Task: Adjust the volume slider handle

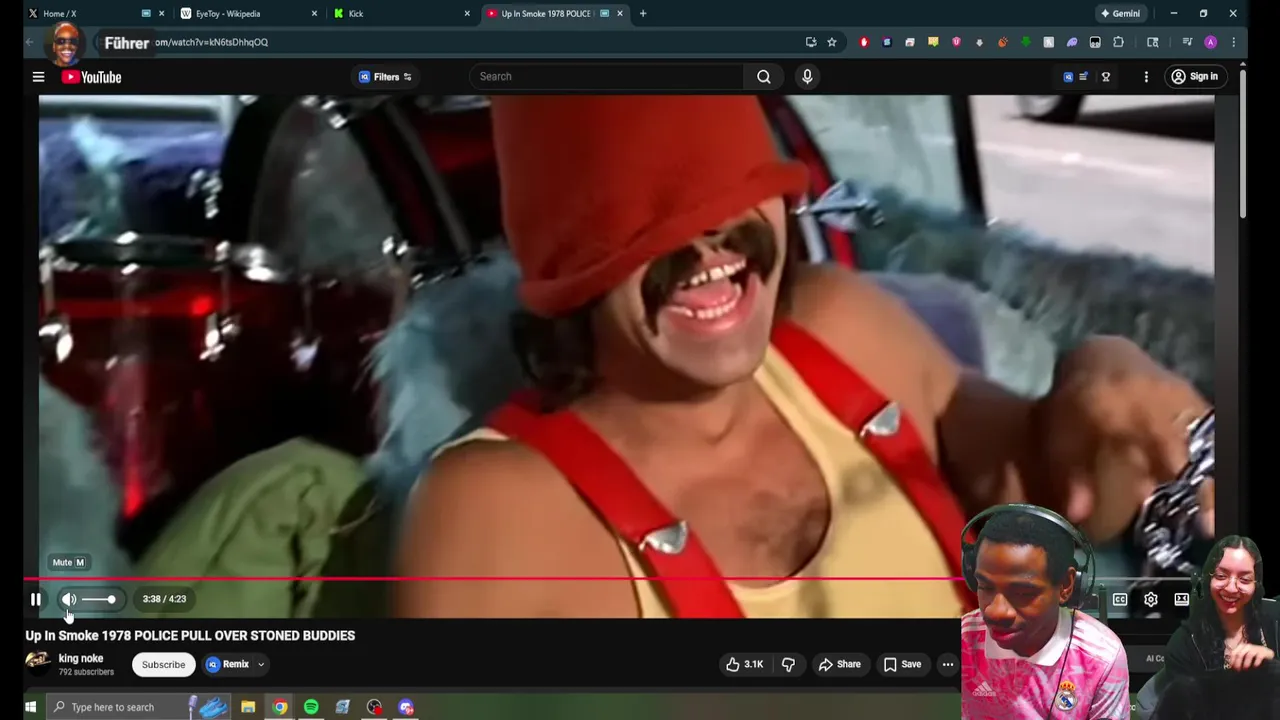Action: click(x=111, y=599)
